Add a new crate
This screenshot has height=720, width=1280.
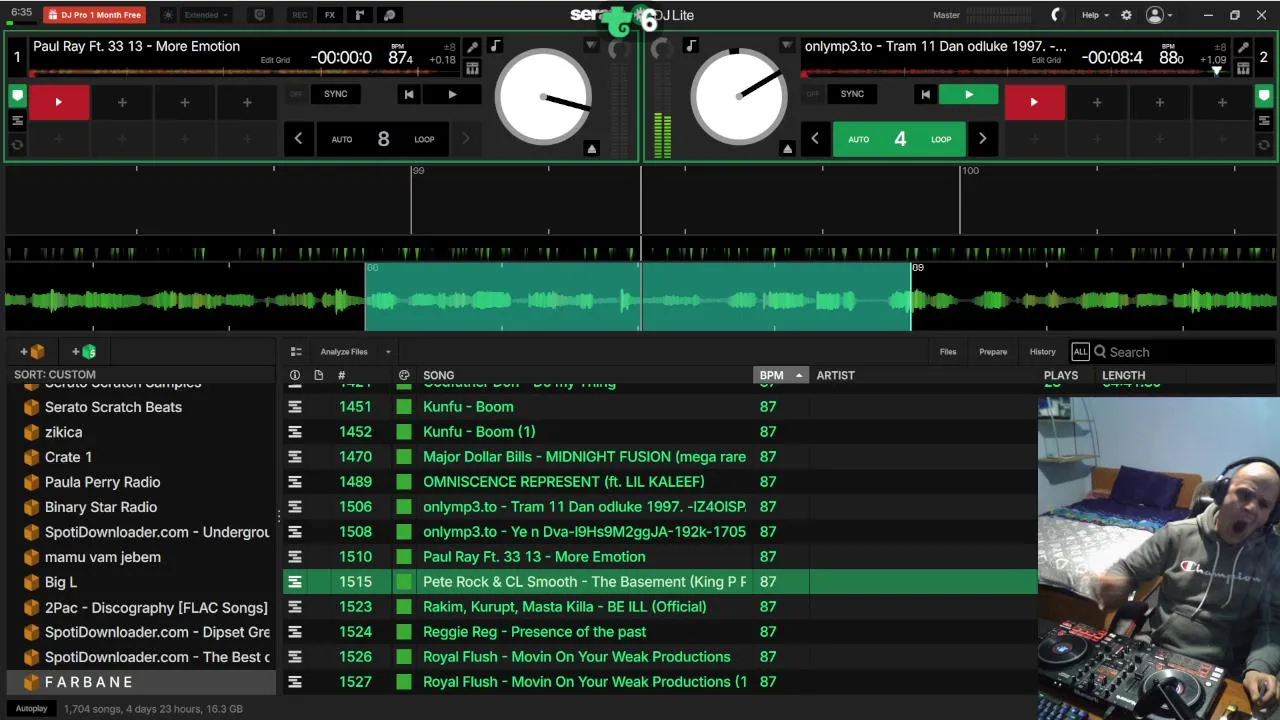[x=33, y=352]
